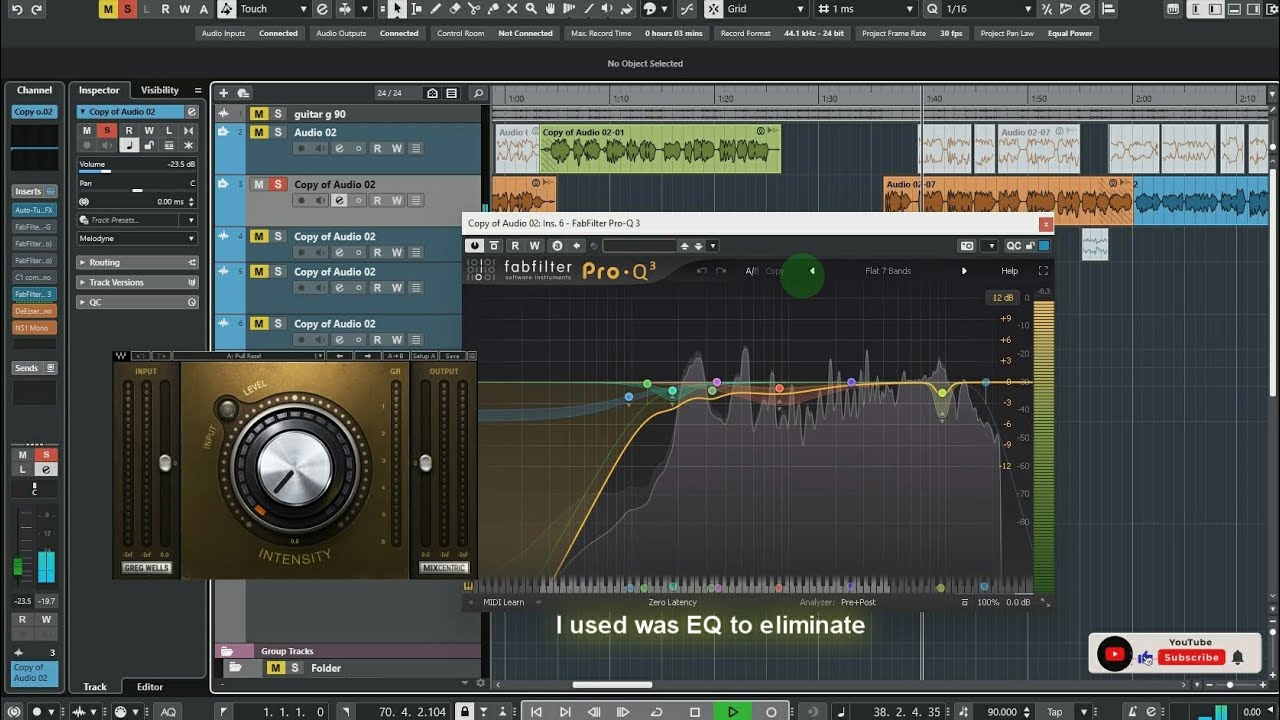Switch to the Visibility tab
Screen dimensions: 1280x720
tap(160, 90)
